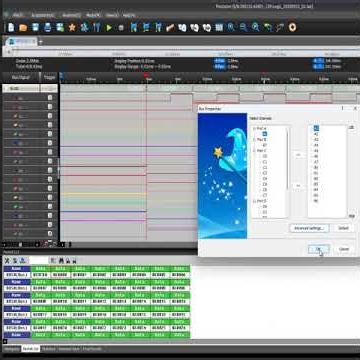360x360 pixels.
Task: Select the open waveform document tab
Action: [x=21, y=41]
